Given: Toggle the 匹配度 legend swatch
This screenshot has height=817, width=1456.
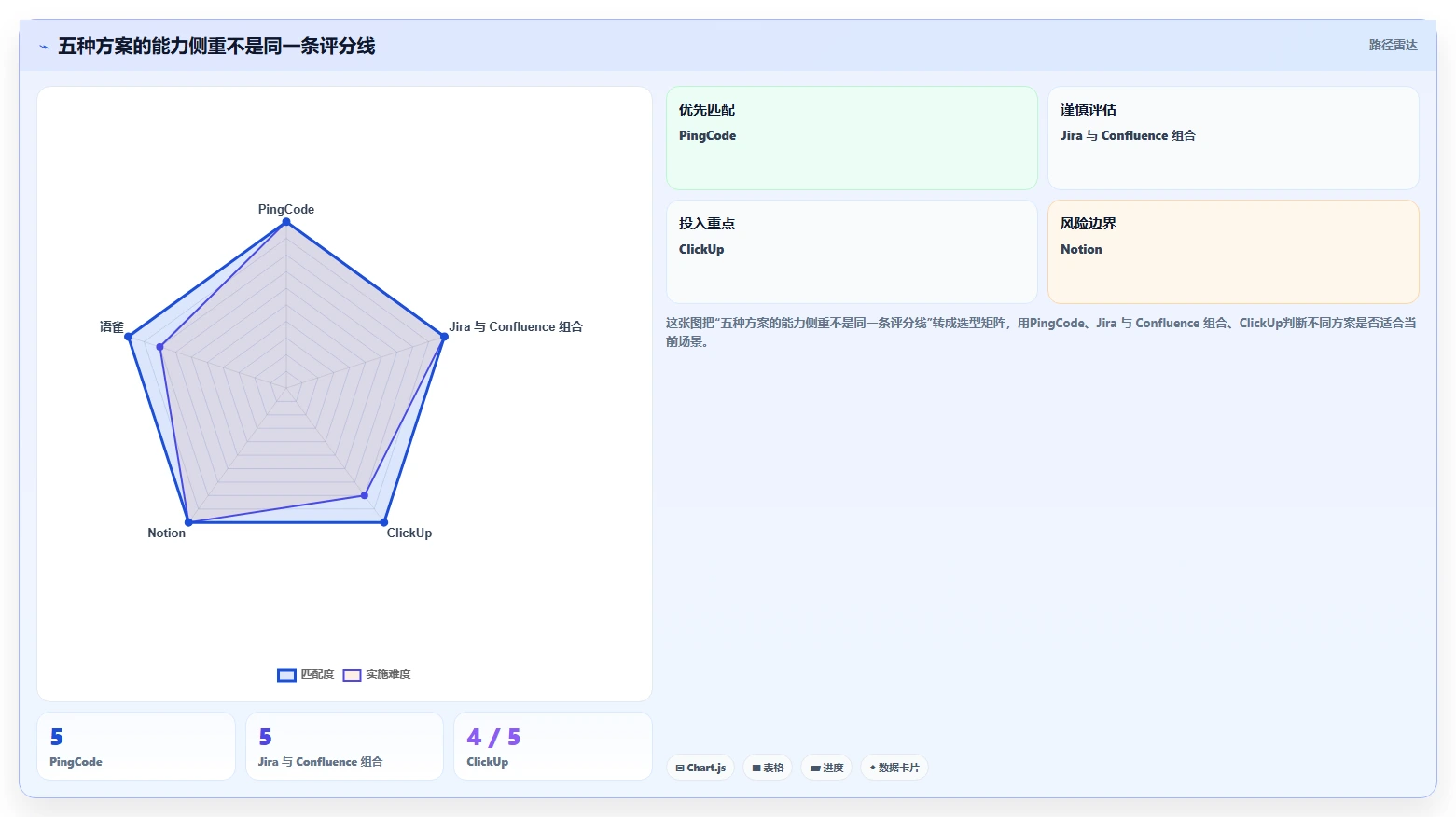Looking at the screenshot, I should [x=286, y=675].
